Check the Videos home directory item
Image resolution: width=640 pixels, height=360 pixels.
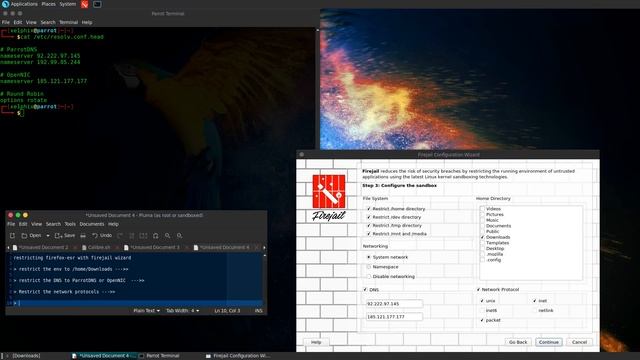(x=482, y=209)
